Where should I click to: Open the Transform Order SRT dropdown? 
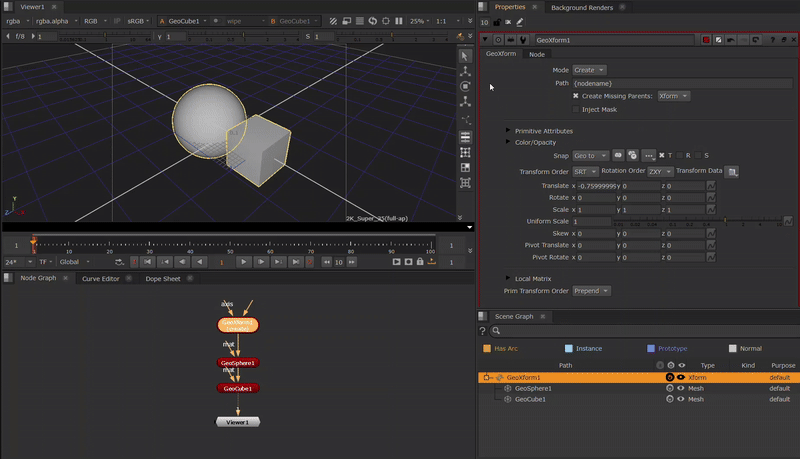(585, 171)
